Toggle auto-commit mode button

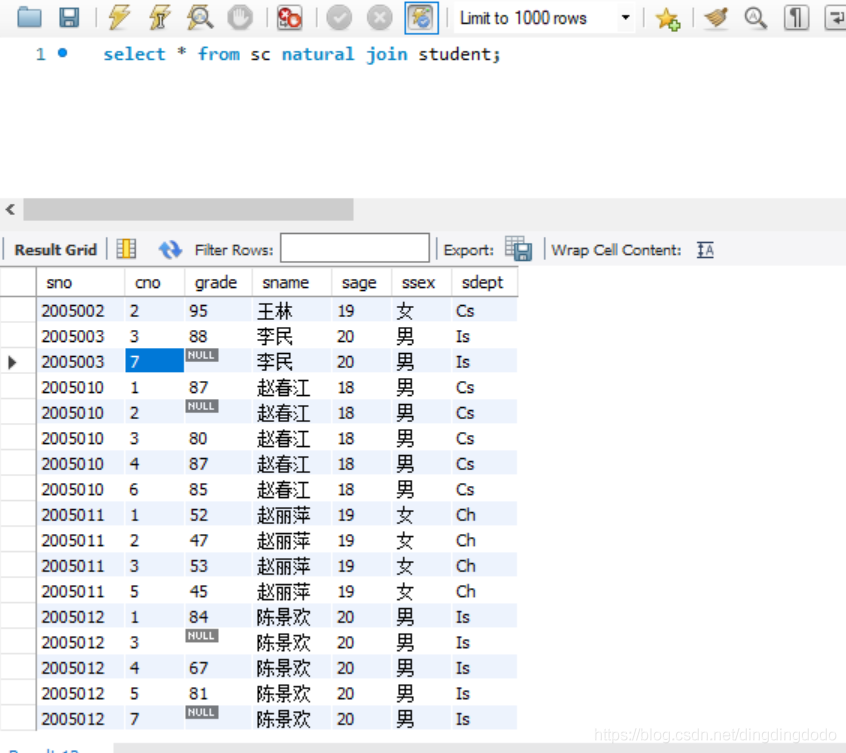[x=421, y=18]
